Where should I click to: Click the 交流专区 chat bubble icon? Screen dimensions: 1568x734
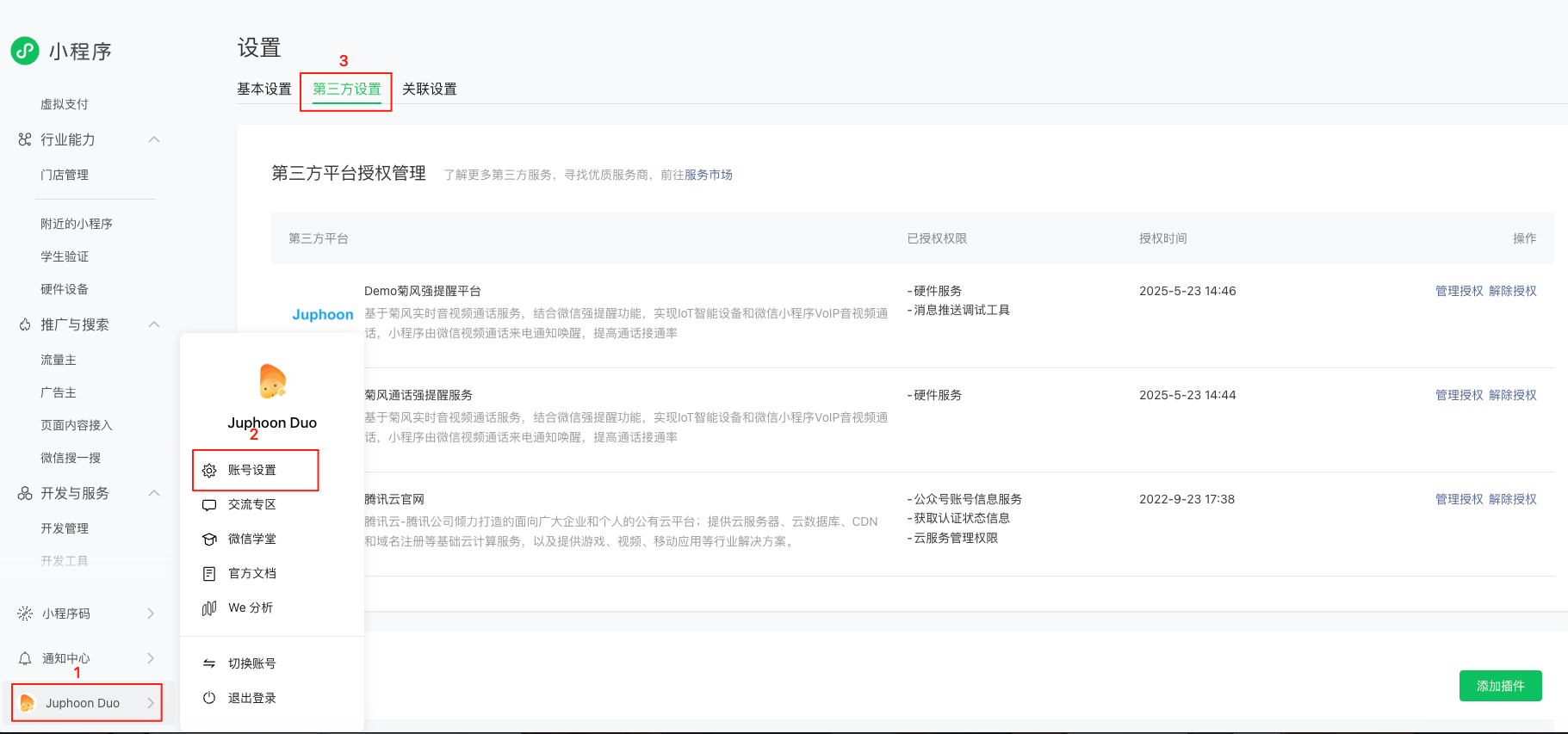point(209,505)
